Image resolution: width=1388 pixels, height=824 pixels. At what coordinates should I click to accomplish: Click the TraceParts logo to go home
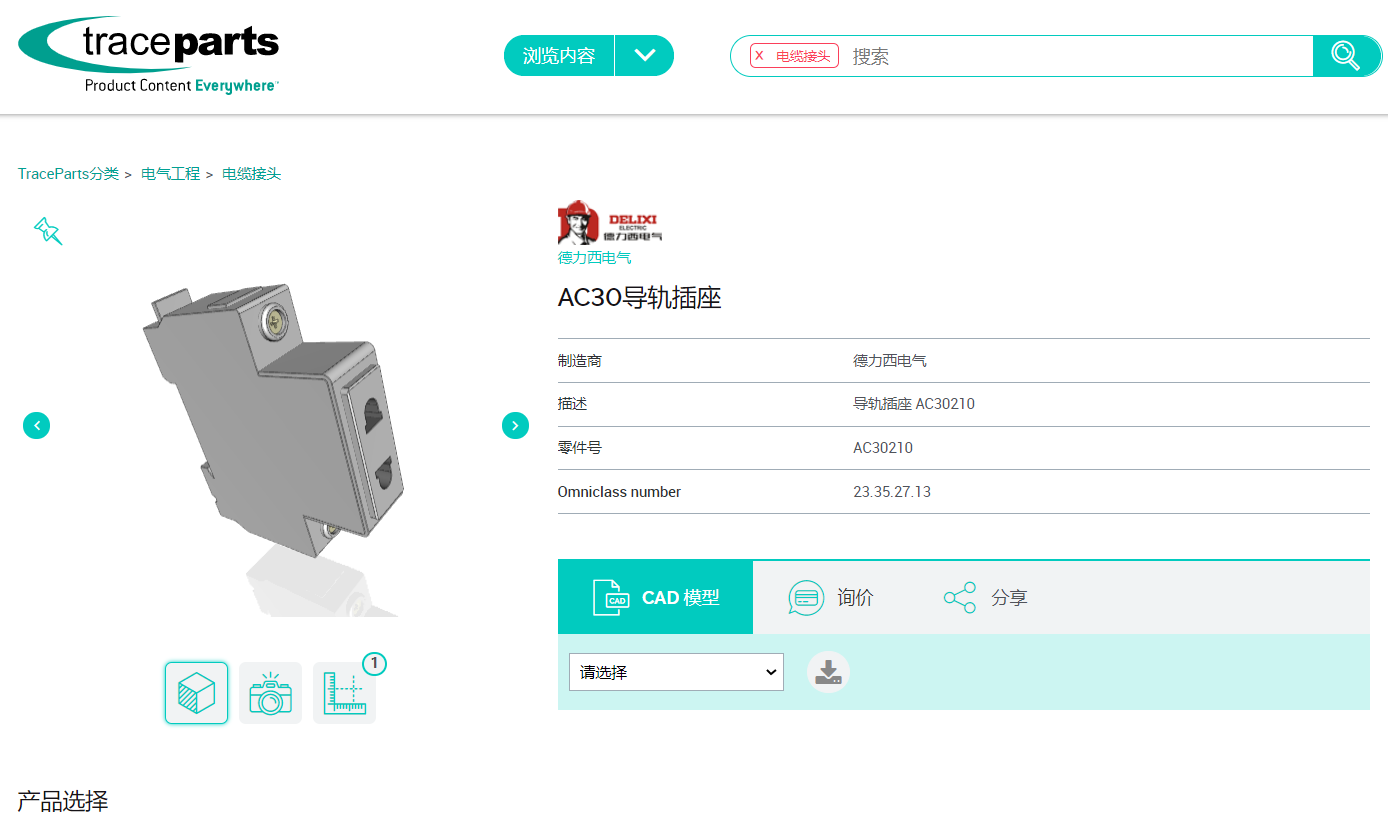(x=148, y=56)
